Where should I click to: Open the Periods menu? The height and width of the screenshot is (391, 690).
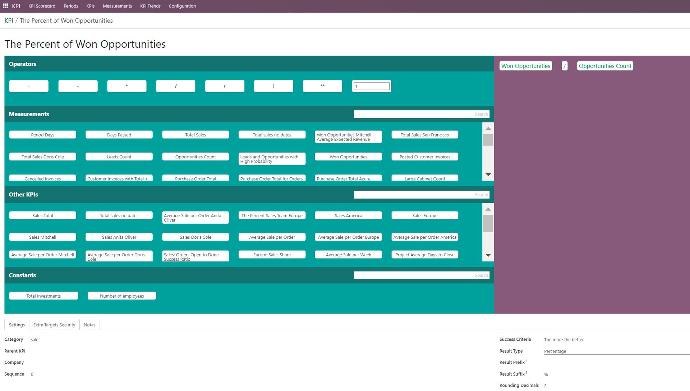(x=71, y=6)
